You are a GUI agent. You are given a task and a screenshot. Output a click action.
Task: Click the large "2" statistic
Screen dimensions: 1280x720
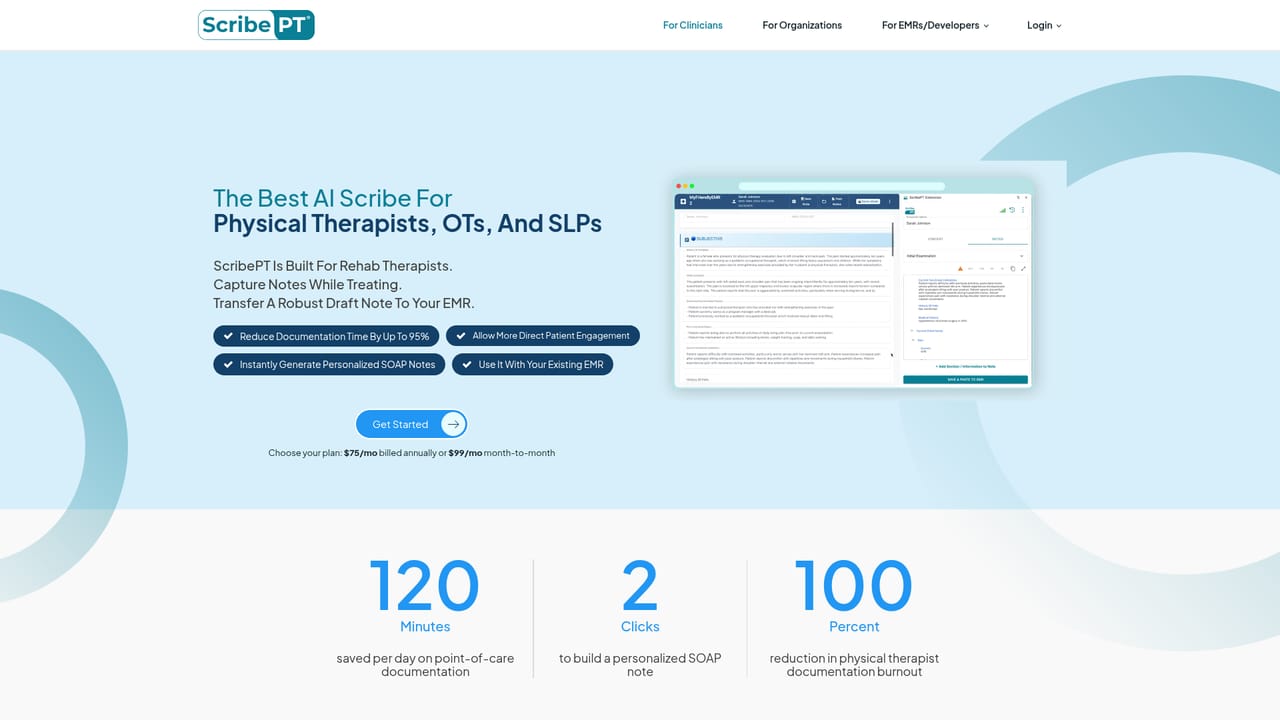[x=640, y=586]
